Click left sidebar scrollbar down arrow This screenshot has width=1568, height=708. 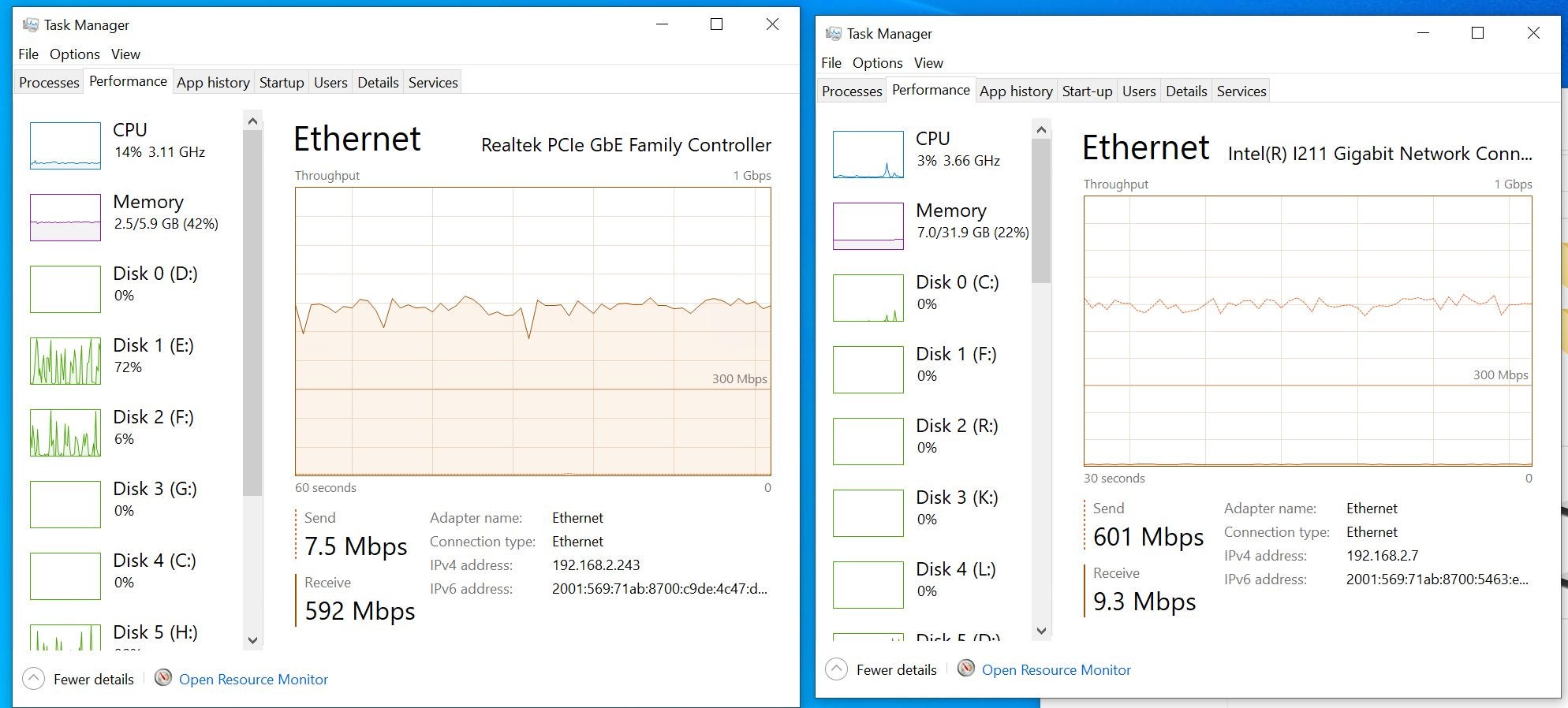coord(252,640)
